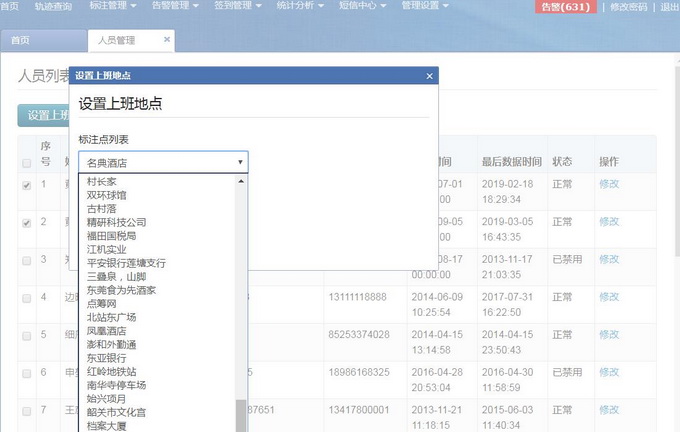
Task: Close the 人员管理 tab with its X icon
Action: 167,40
